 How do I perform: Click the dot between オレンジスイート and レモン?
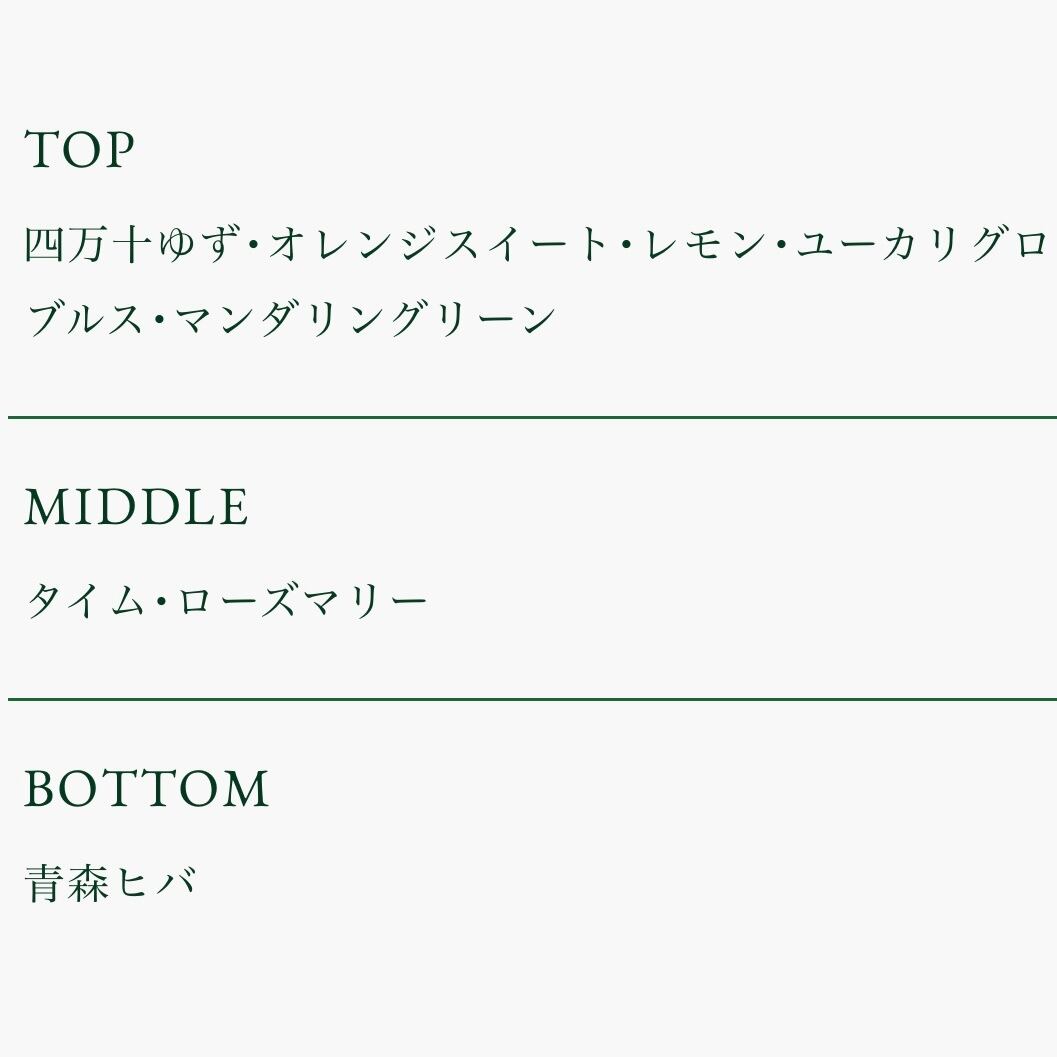click(x=627, y=246)
